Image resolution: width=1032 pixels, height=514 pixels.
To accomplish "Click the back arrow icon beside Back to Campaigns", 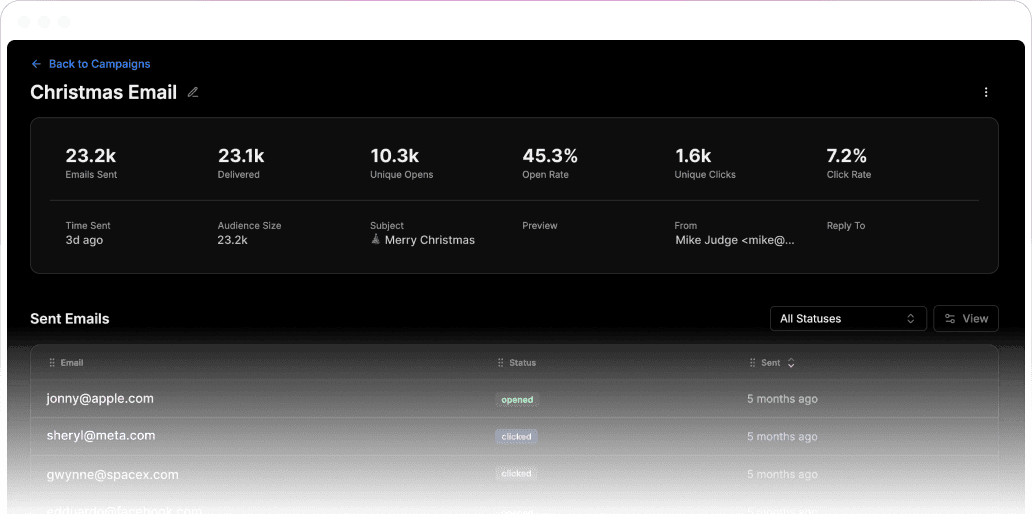I will click(36, 64).
